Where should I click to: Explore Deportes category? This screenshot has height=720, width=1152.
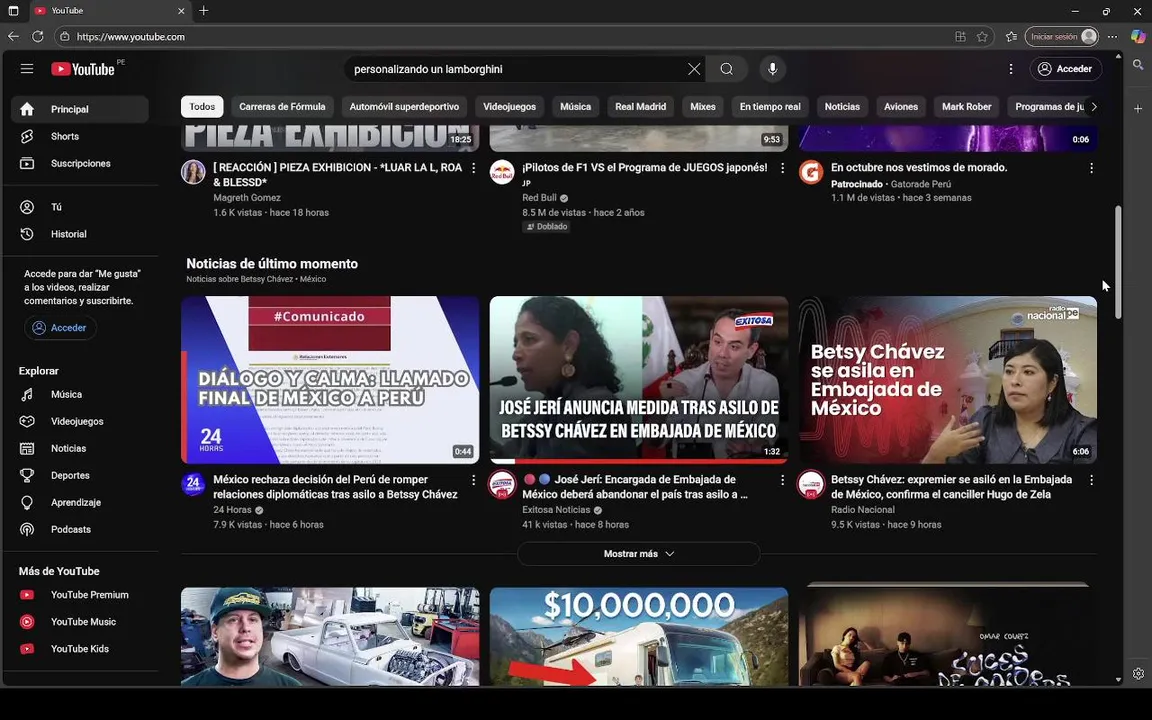point(79,476)
